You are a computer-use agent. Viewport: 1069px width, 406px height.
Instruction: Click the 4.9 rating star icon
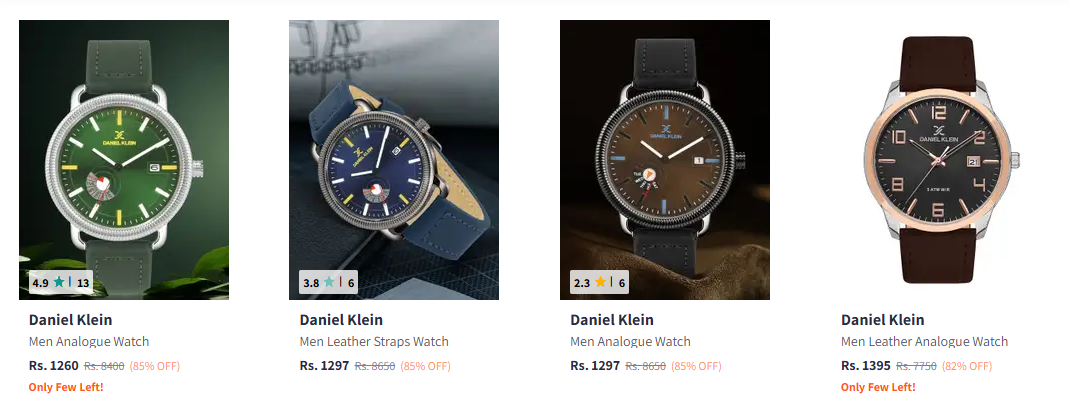(x=59, y=283)
